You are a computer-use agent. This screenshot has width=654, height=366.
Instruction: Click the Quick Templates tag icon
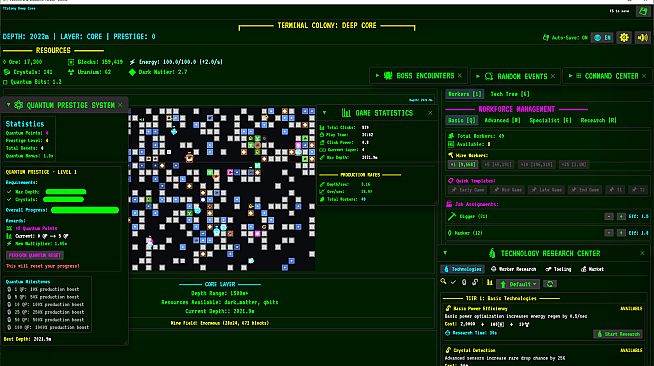450,181
